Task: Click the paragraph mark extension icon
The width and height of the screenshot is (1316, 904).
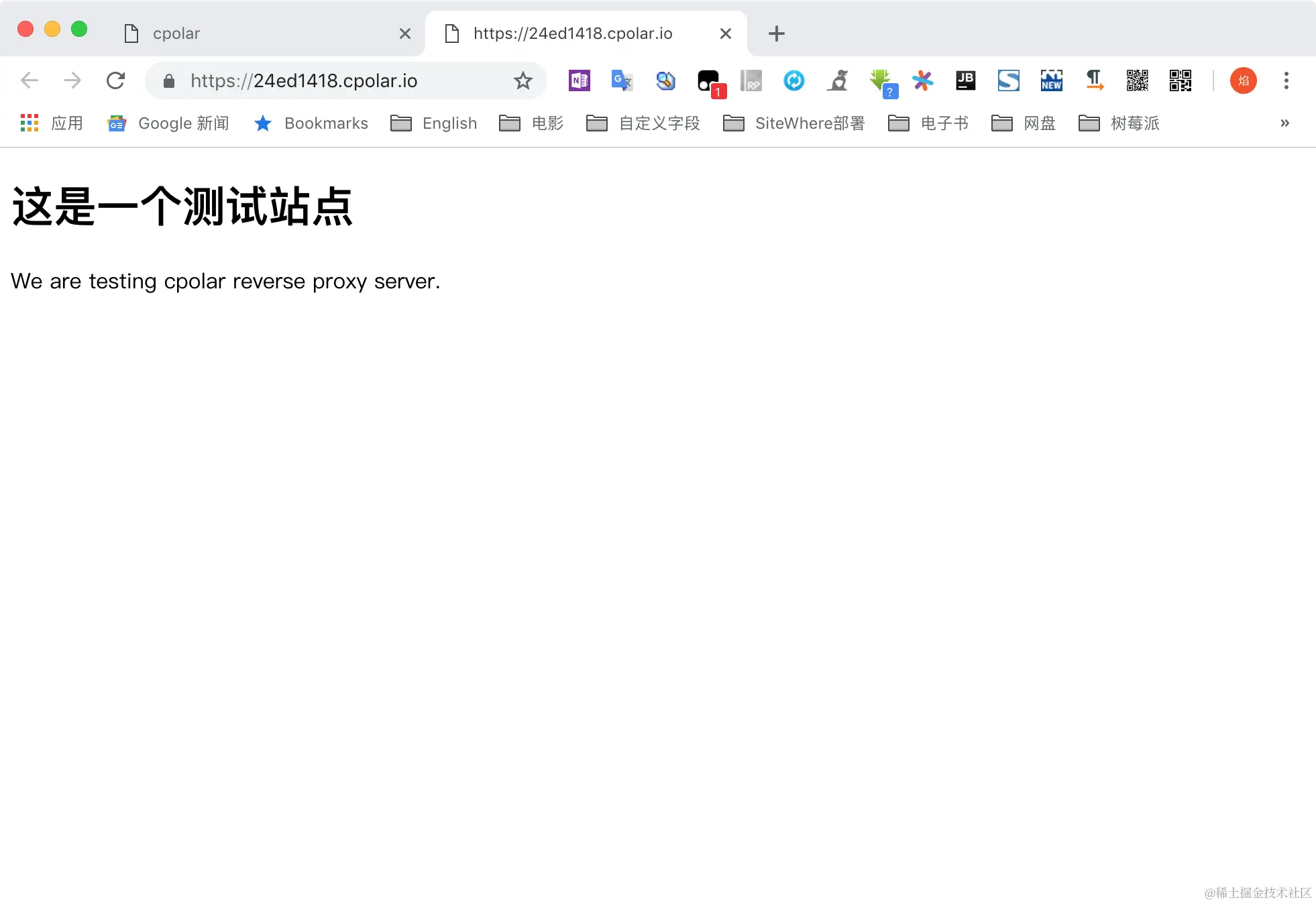Action: coord(1094,81)
